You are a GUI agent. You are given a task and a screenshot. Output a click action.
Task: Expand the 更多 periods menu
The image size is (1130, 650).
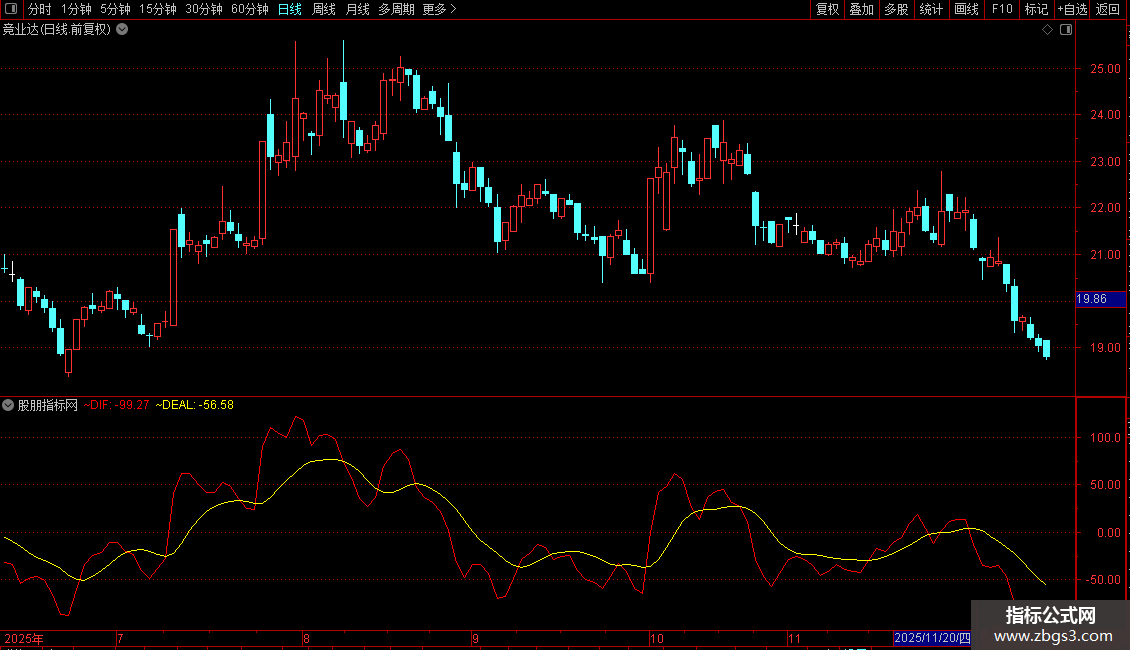tap(439, 9)
